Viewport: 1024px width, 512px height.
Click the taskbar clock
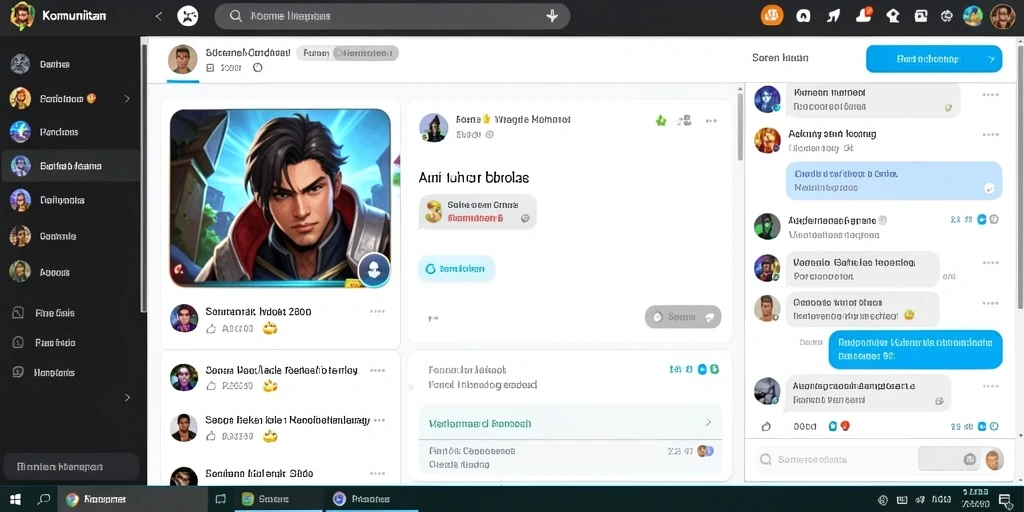[x=976, y=500]
